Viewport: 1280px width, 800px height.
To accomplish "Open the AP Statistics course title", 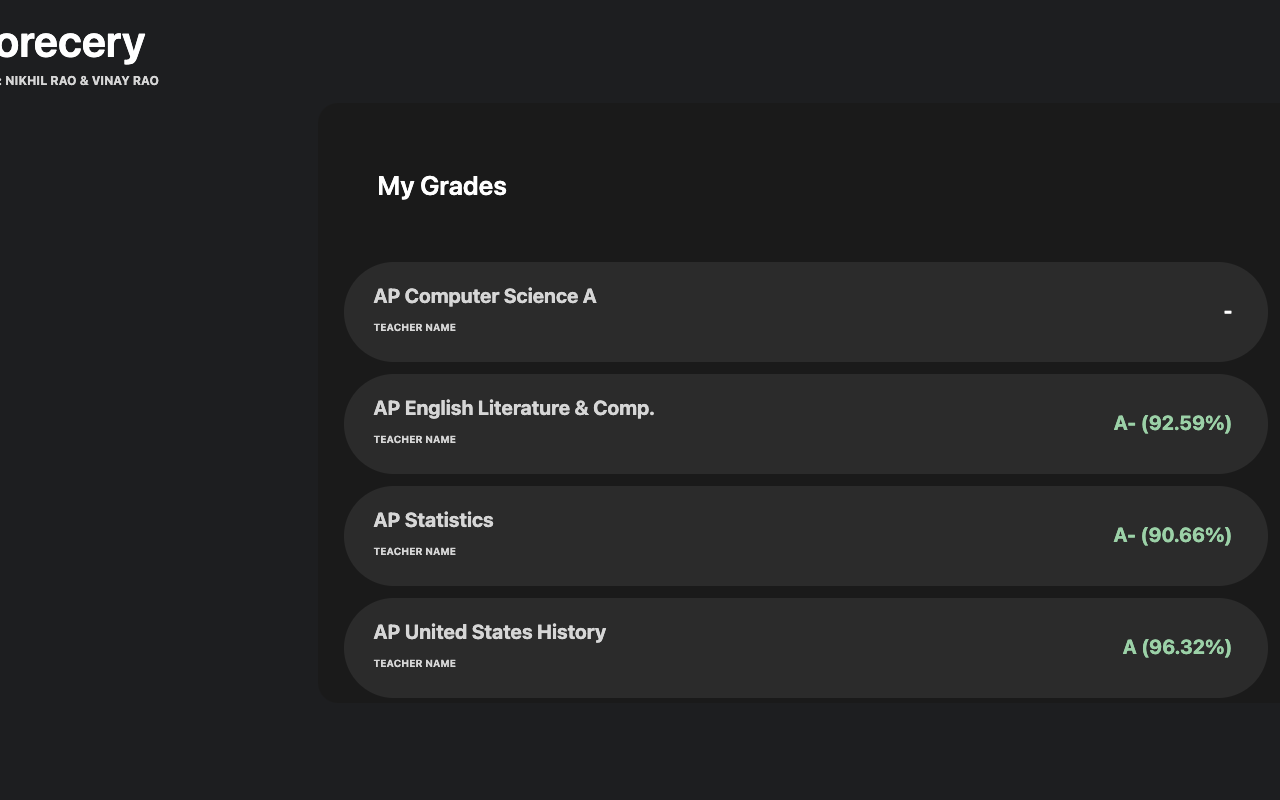I will click(433, 520).
